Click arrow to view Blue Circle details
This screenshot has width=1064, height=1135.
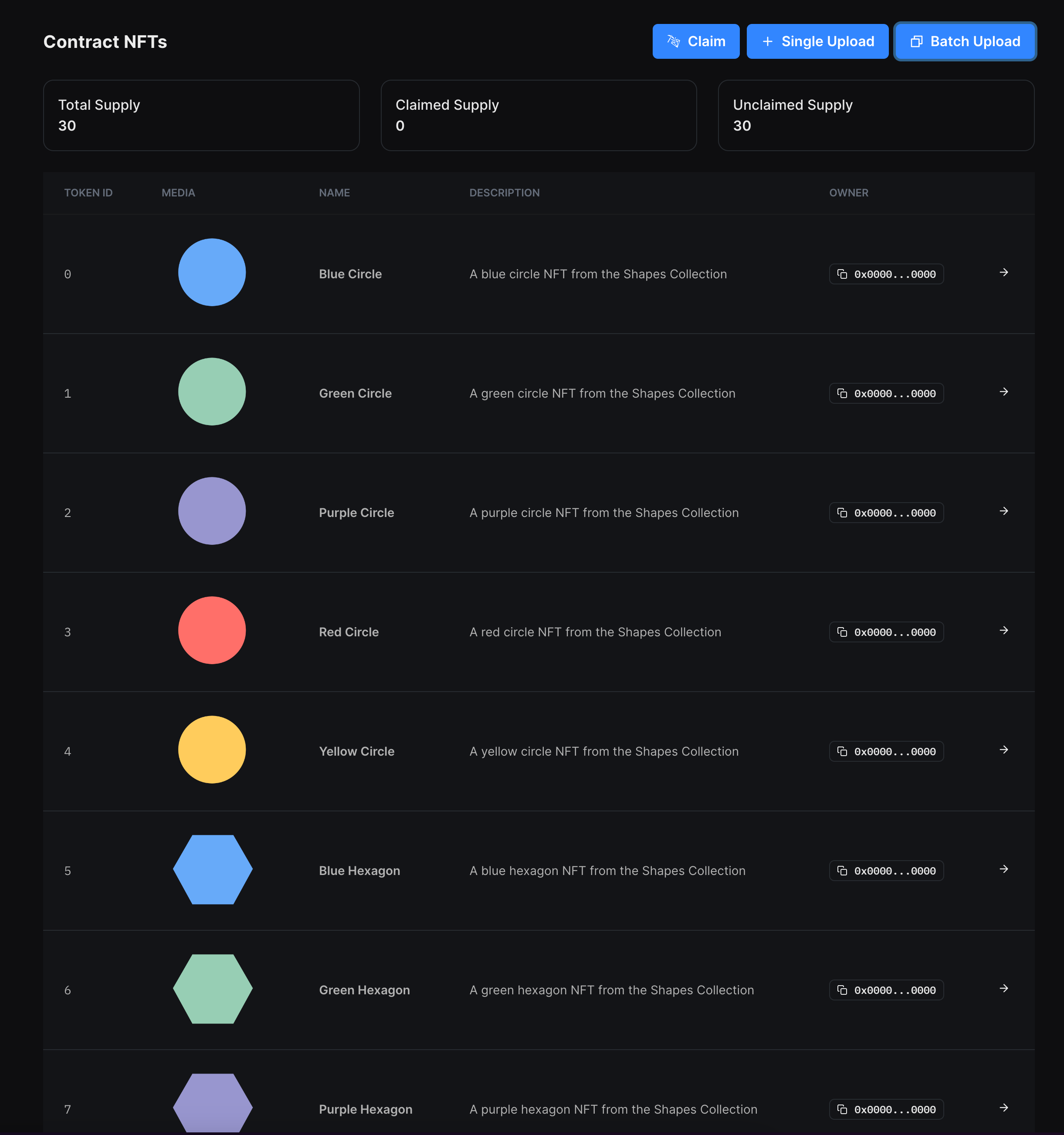tap(1004, 272)
